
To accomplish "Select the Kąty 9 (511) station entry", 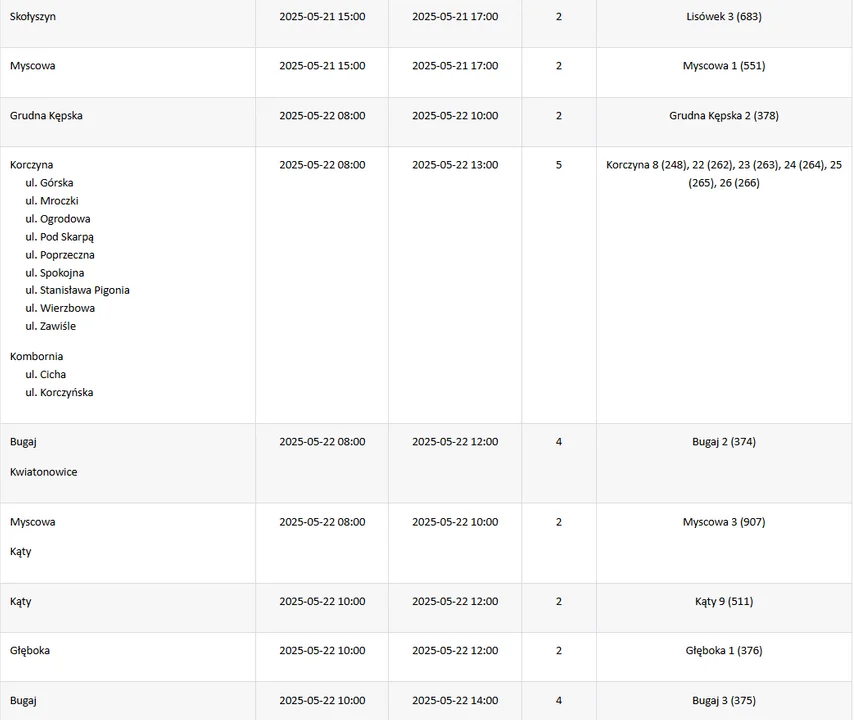I will (x=724, y=602).
